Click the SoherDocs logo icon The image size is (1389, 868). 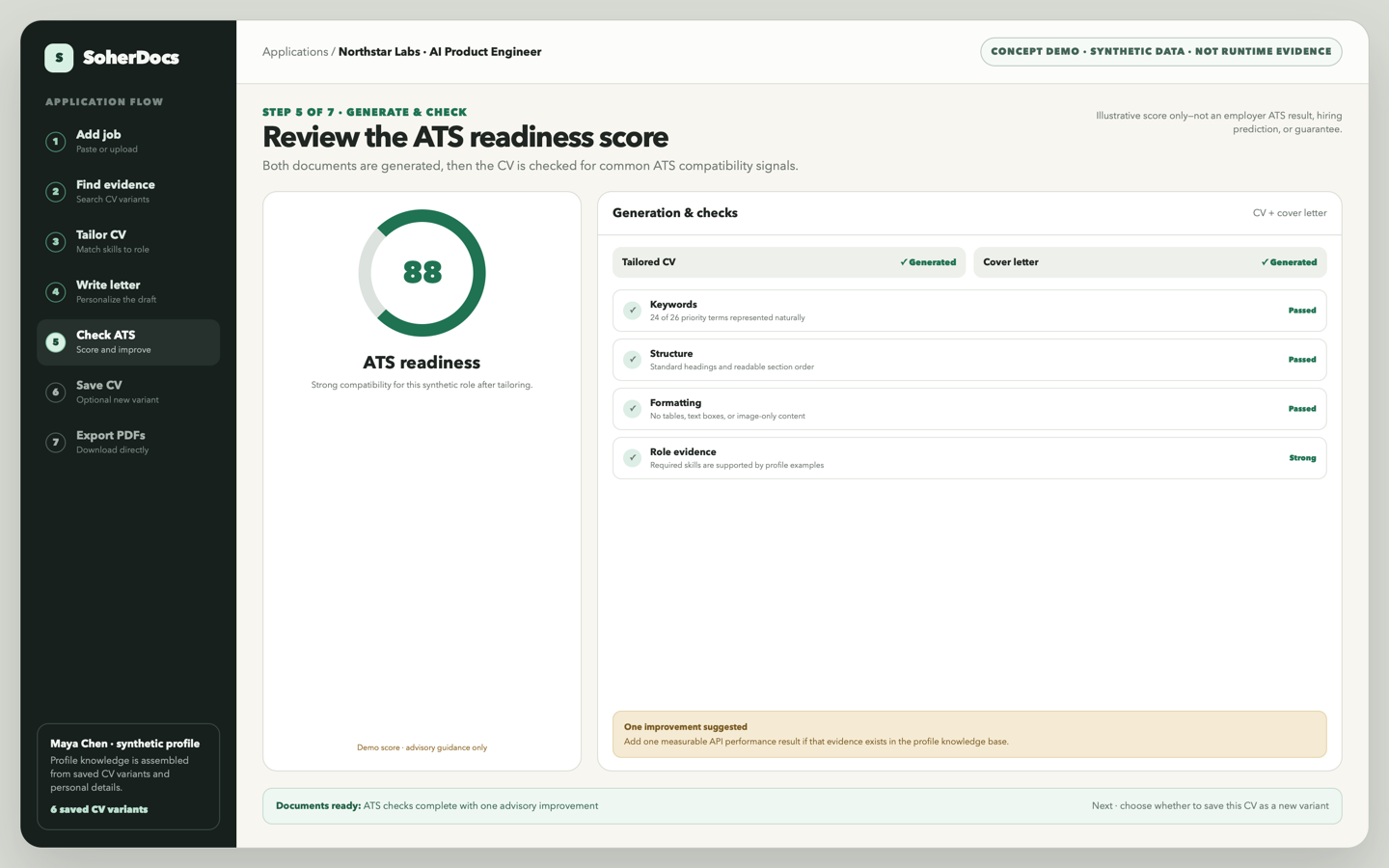click(x=59, y=58)
